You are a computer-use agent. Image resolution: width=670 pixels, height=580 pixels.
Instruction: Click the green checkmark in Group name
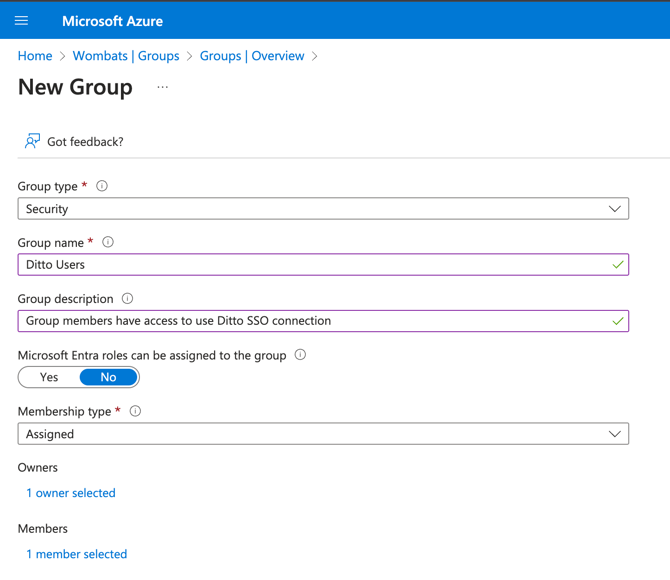pos(617,265)
